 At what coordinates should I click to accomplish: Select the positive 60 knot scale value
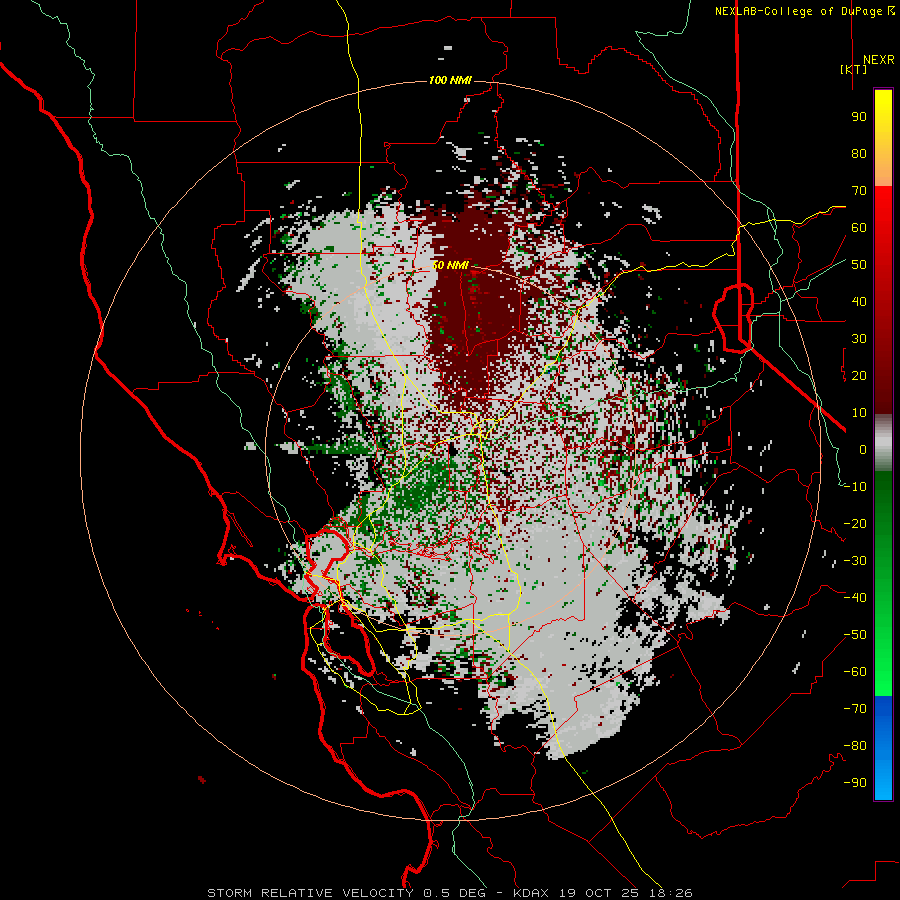pos(859,227)
